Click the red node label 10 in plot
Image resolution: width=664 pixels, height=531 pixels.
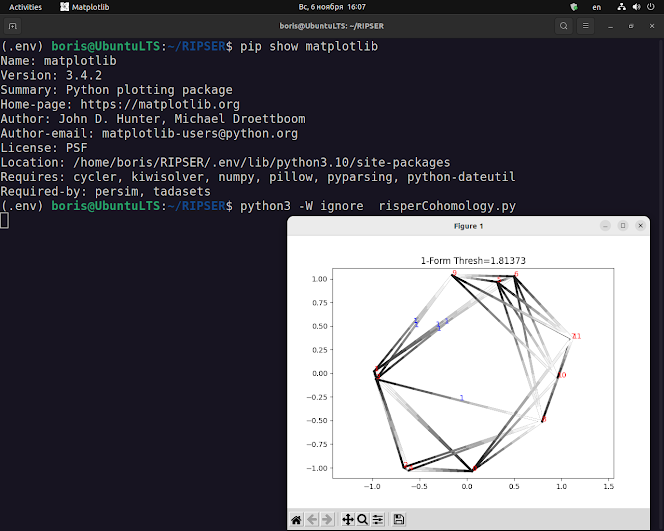[562, 375]
